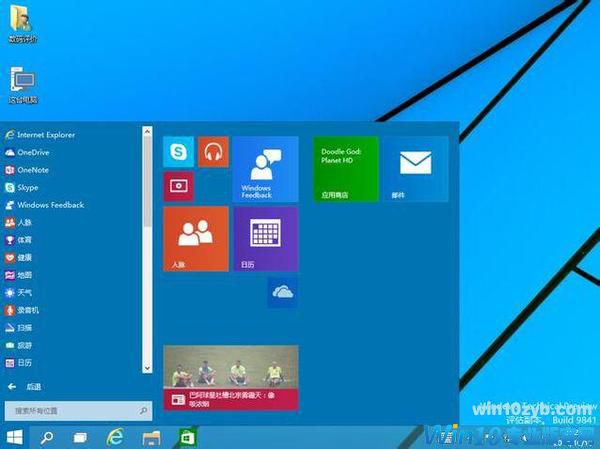Image resolution: width=600 pixels, height=449 pixels.
Task: Open the purple 日历 Calendar tile
Action: [x=265, y=239]
